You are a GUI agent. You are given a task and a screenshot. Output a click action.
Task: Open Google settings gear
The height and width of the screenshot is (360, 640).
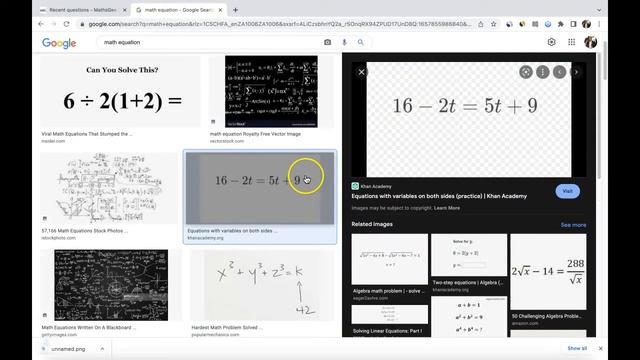click(551, 42)
